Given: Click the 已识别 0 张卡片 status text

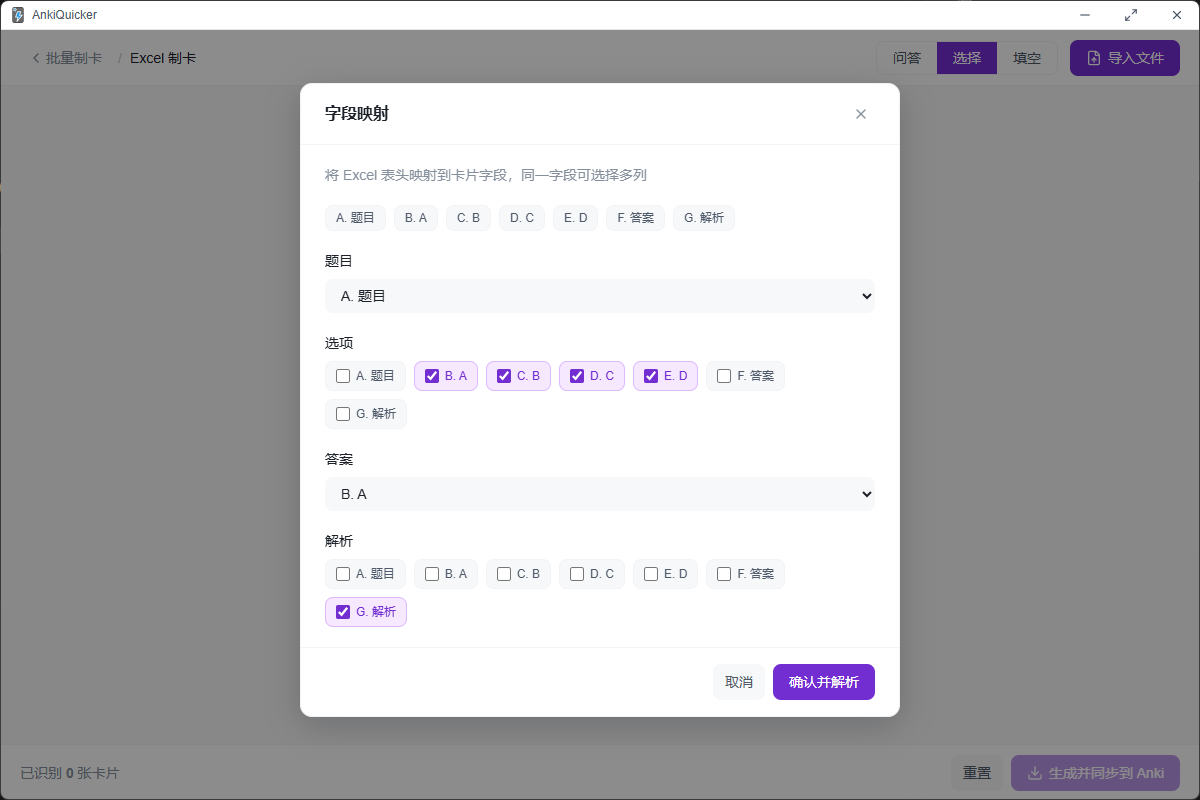Looking at the screenshot, I should click(69, 773).
